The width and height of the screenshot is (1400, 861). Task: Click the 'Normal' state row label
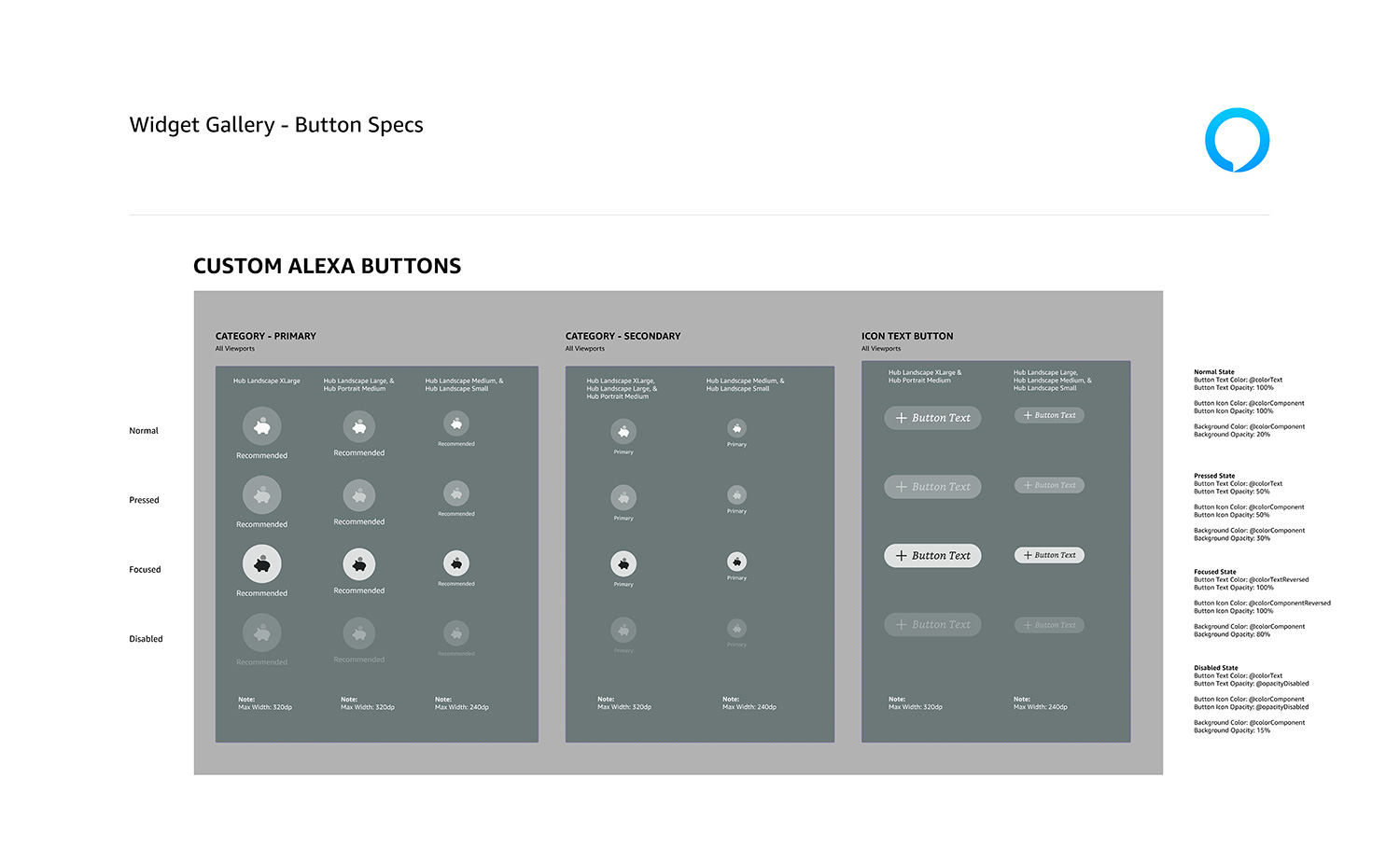tap(144, 431)
